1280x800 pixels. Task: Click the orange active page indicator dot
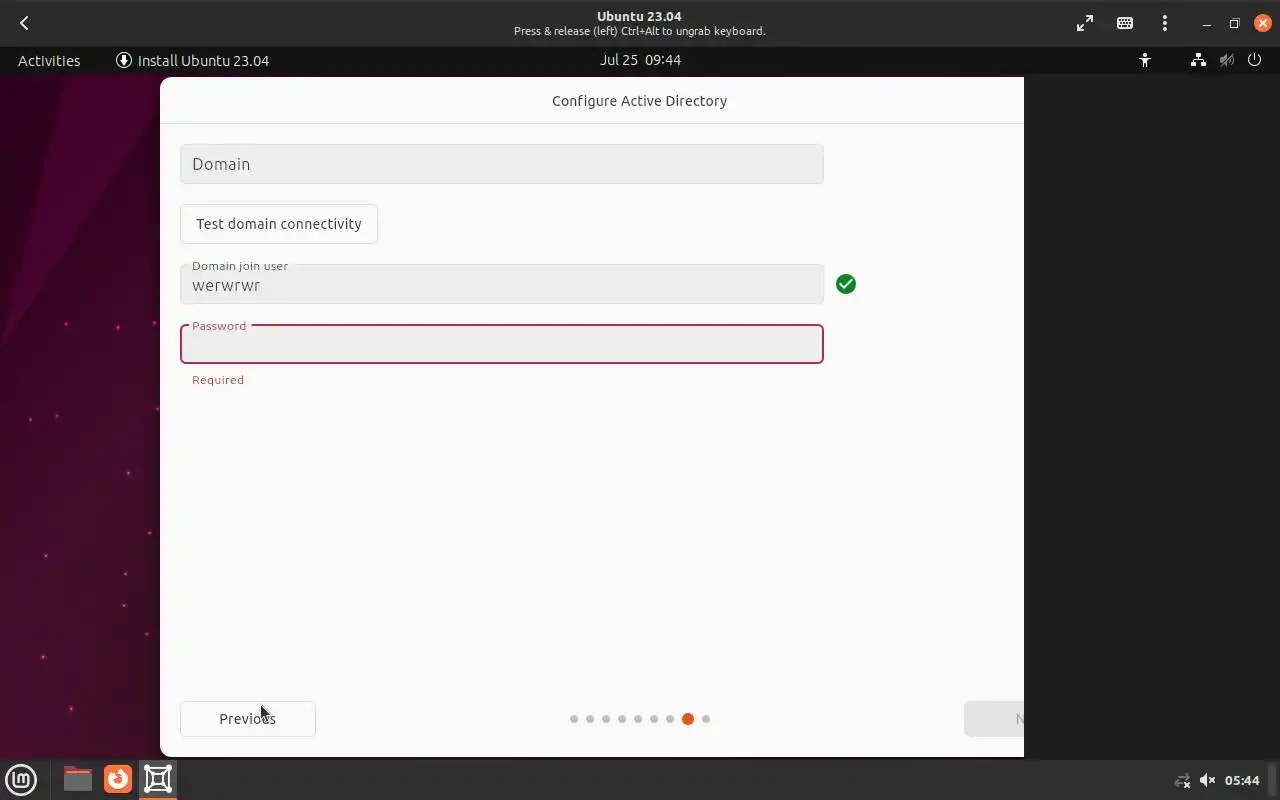[688, 719]
